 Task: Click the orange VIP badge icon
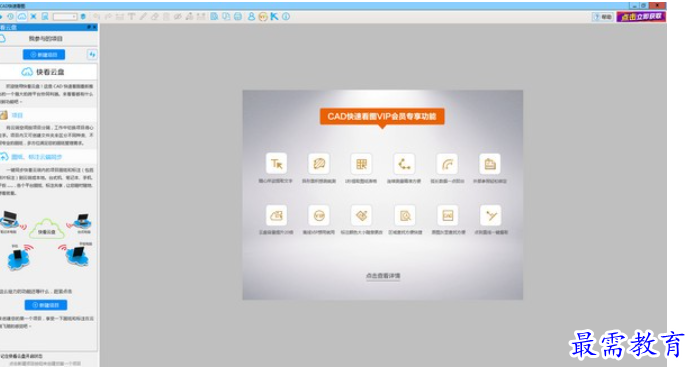pyautogui.click(x=263, y=17)
